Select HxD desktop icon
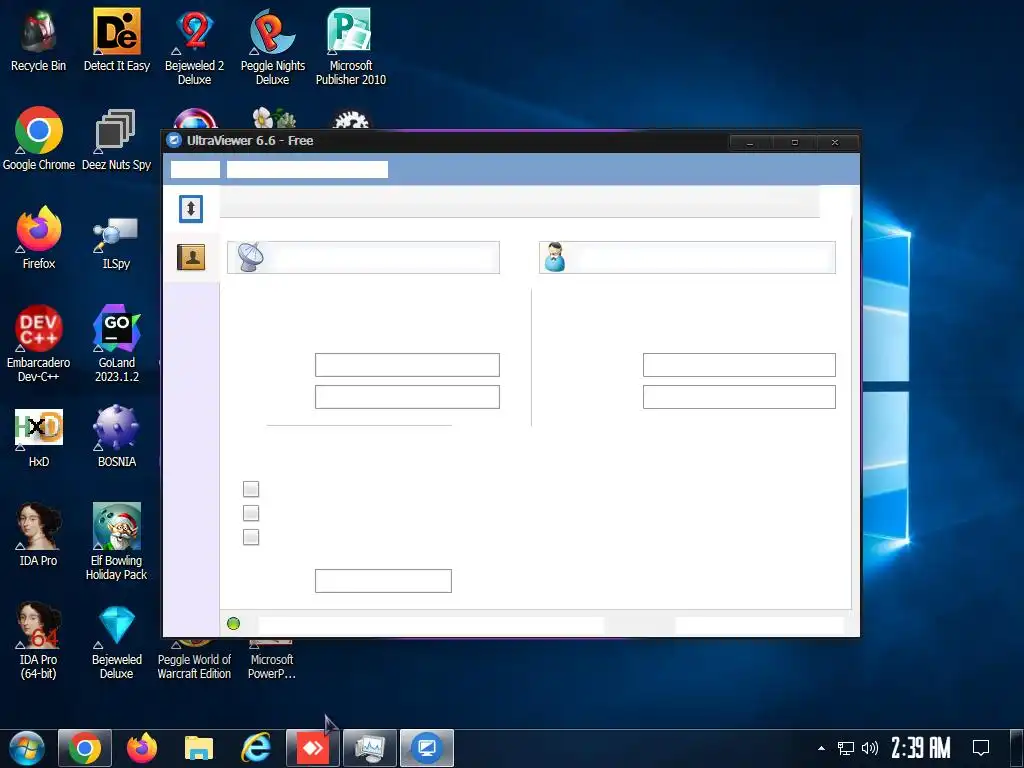This screenshot has width=1024, height=768. (x=39, y=438)
